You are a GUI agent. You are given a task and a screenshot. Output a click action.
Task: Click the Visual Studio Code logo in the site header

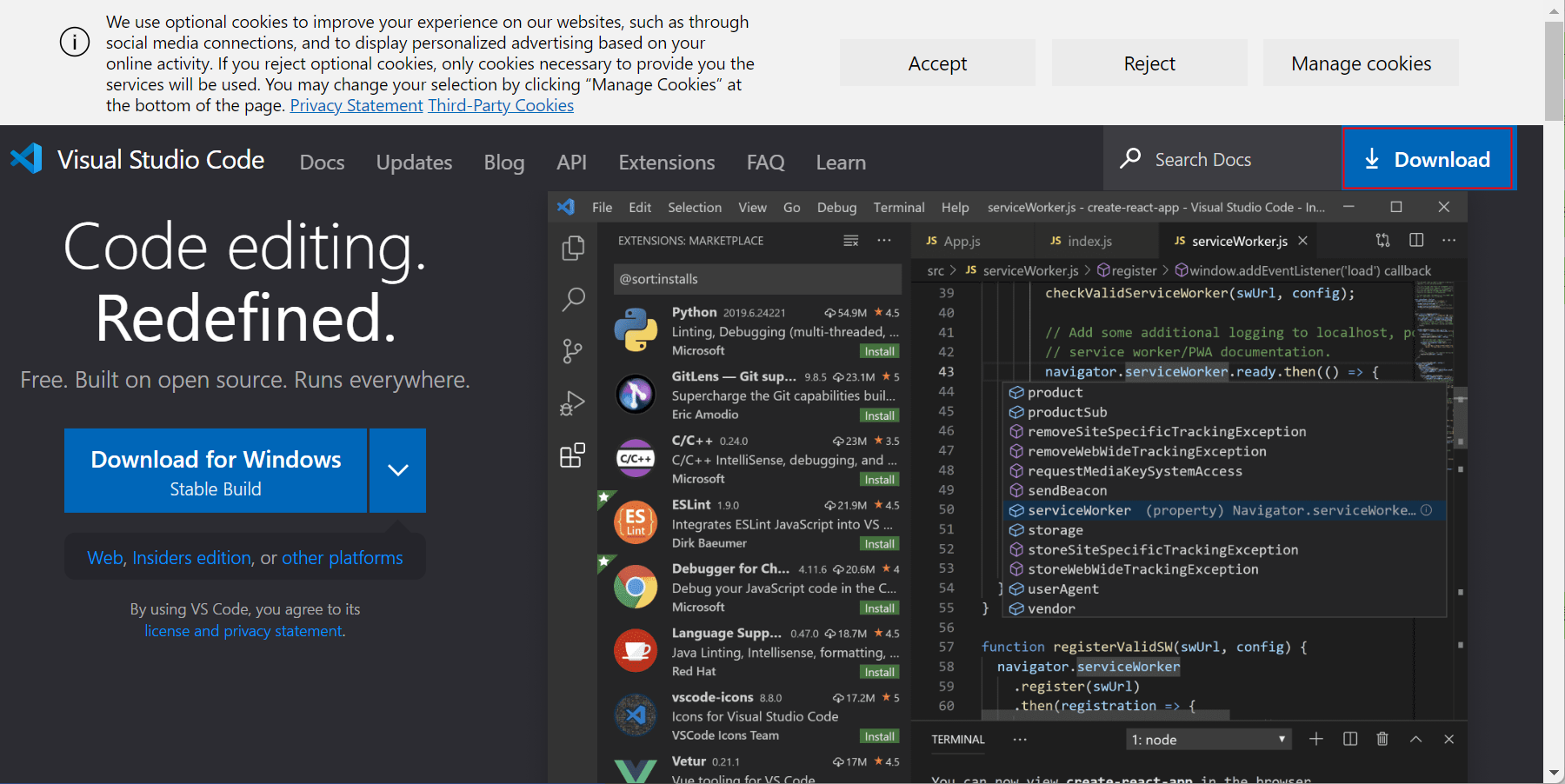26,159
